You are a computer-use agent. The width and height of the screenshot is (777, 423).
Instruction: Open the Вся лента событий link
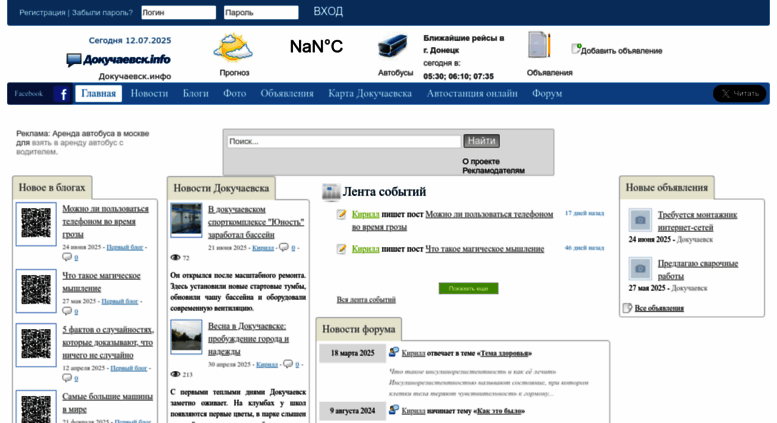[x=366, y=300]
